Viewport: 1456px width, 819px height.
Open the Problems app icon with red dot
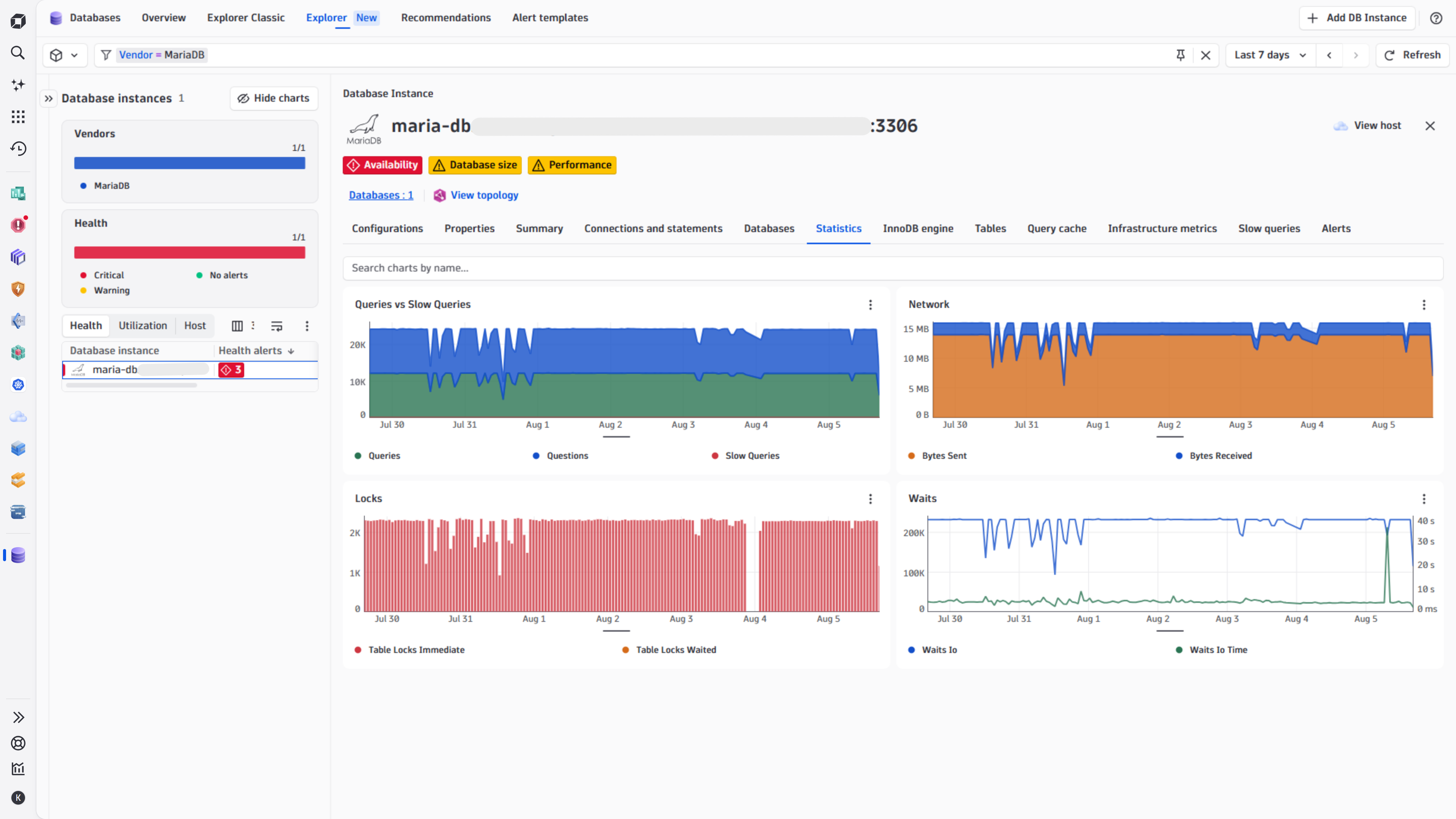[18, 225]
